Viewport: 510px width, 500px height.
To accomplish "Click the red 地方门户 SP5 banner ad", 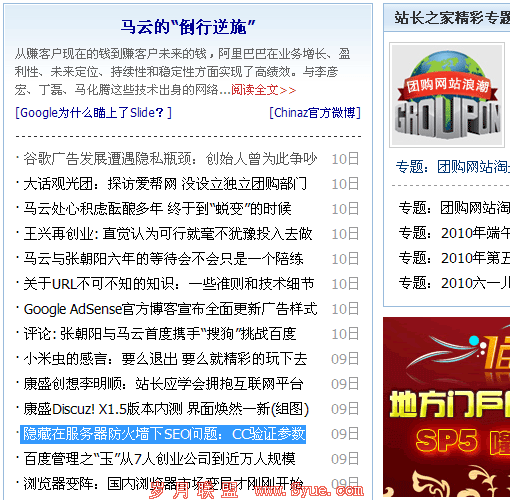I will pos(447,407).
